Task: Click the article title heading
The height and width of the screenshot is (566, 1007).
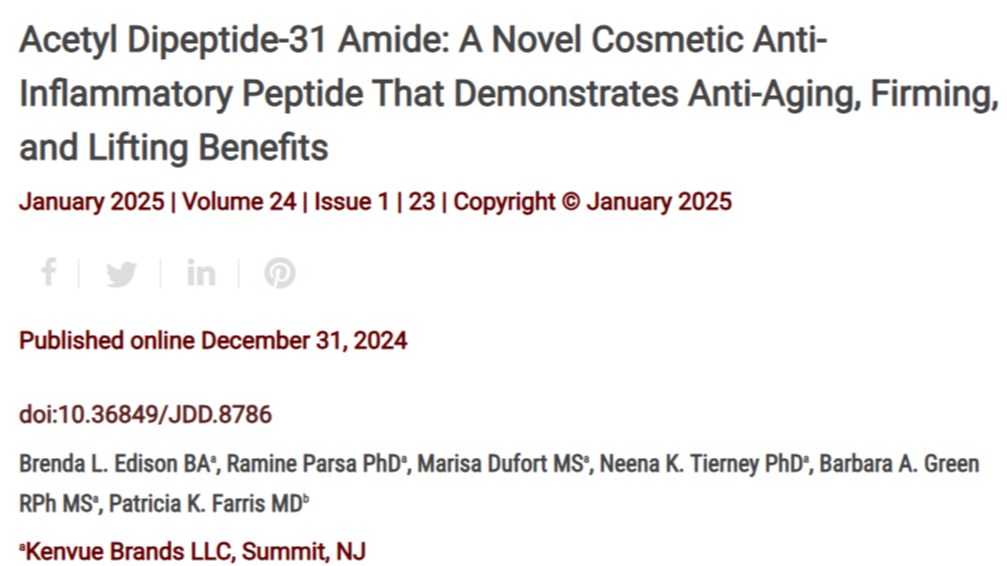Action: [x=509, y=94]
